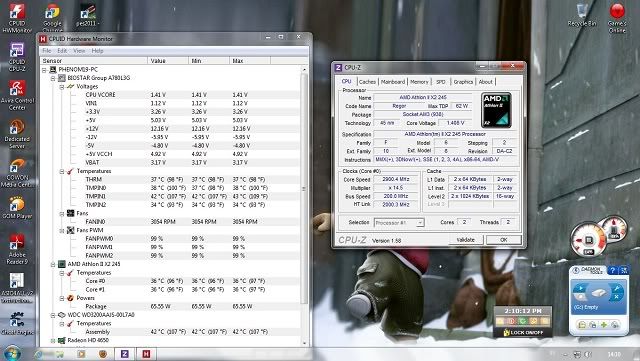
Task: Click the HWMonitor scroll down arrow
Action: click(304, 343)
